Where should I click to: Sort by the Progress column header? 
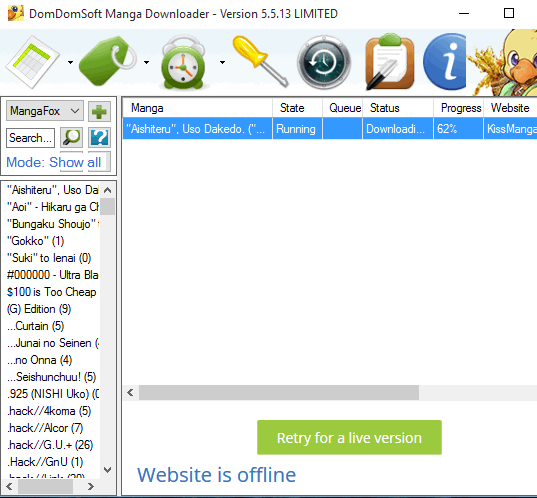(459, 108)
